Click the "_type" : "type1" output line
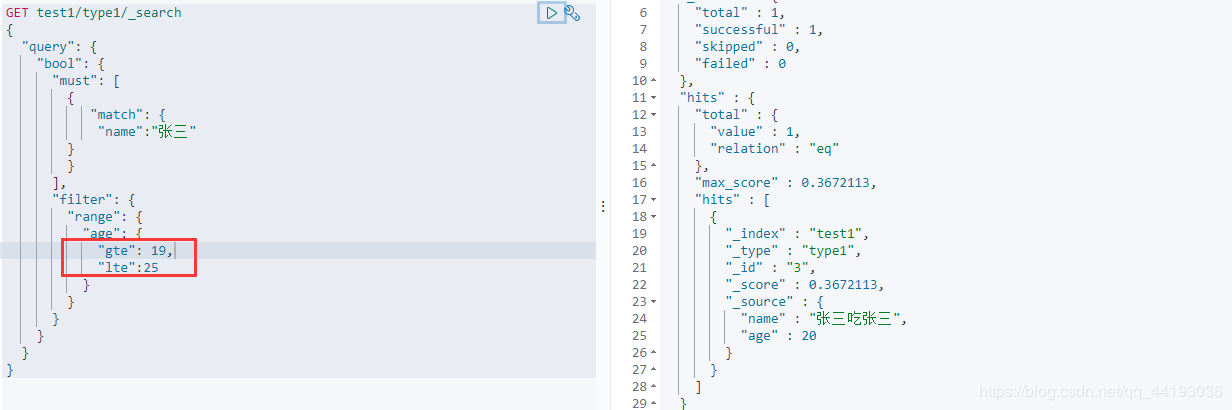The image size is (1232, 410). pos(793,250)
